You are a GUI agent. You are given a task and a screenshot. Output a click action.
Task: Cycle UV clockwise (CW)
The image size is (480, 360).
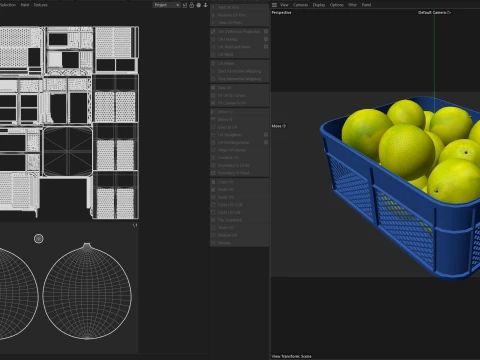239,212
